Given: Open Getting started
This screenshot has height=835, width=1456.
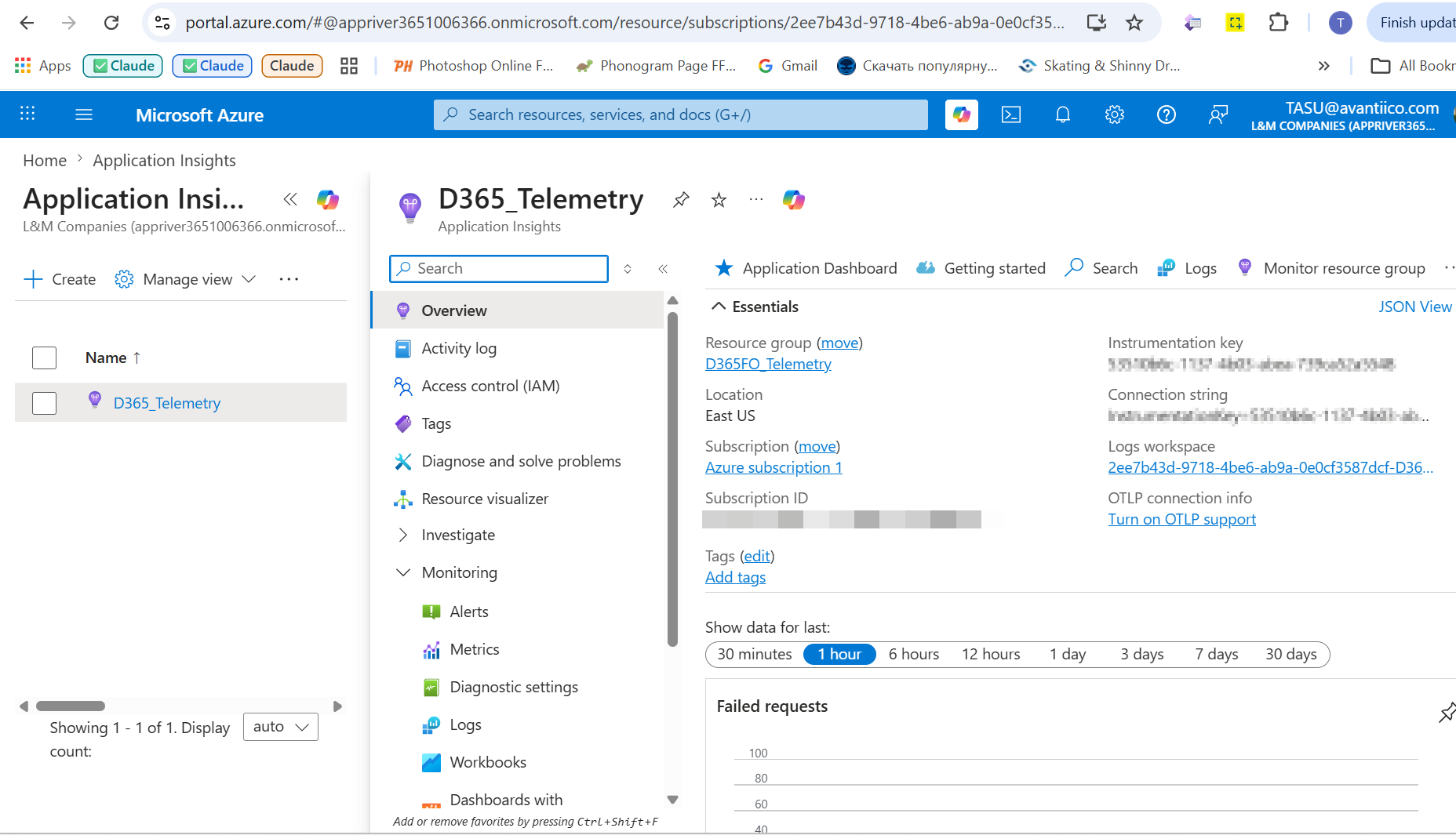Looking at the screenshot, I should click(x=981, y=268).
